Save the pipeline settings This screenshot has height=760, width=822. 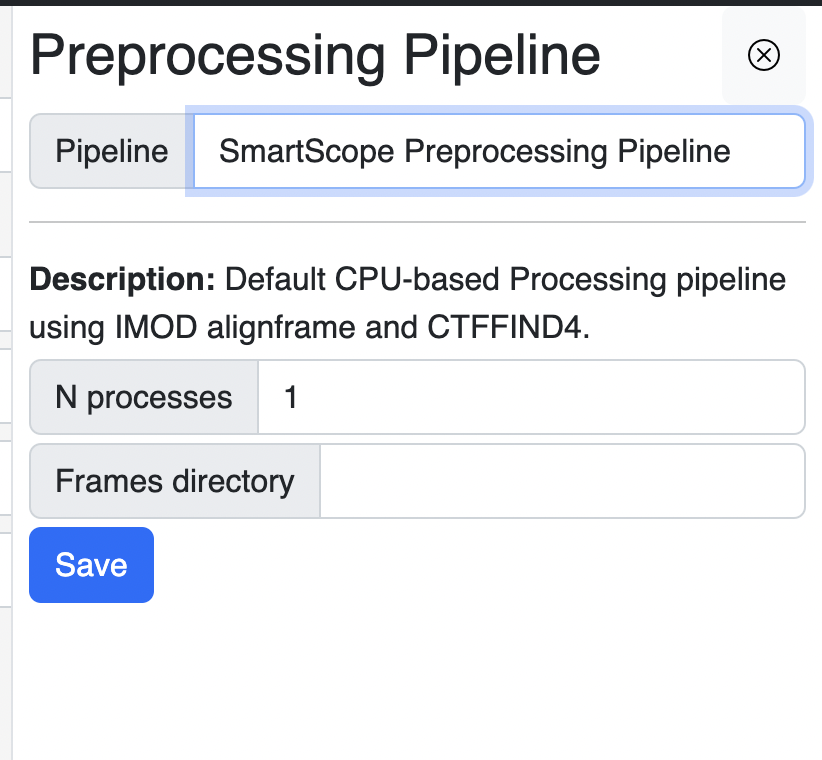point(91,565)
